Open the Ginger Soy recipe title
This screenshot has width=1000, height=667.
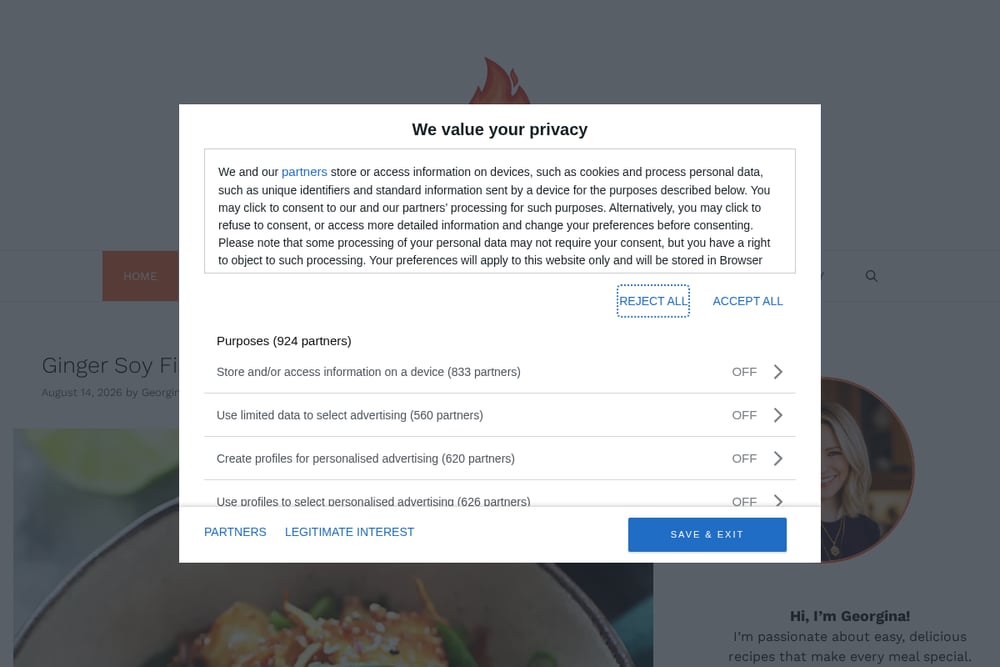110,365
